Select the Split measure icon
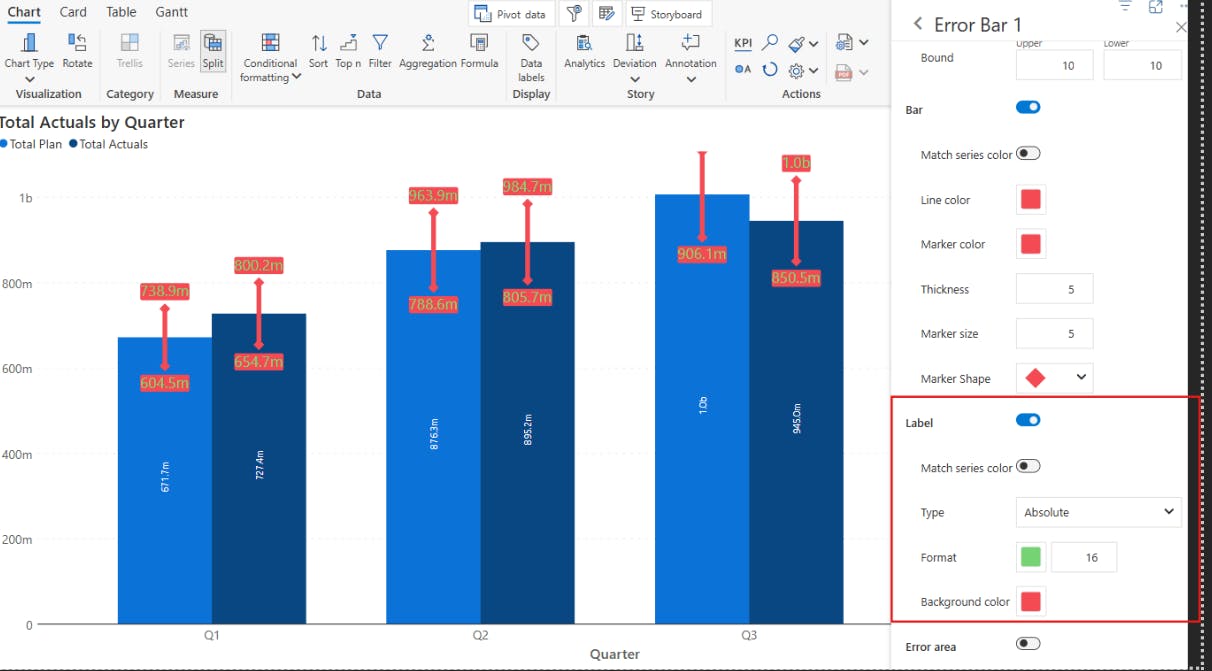1212x671 pixels. [213, 43]
